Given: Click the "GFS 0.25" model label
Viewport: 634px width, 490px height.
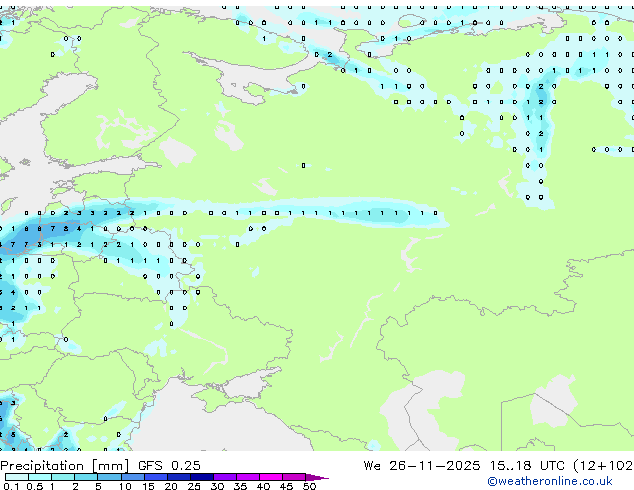Looking at the screenshot, I should (x=169, y=466).
